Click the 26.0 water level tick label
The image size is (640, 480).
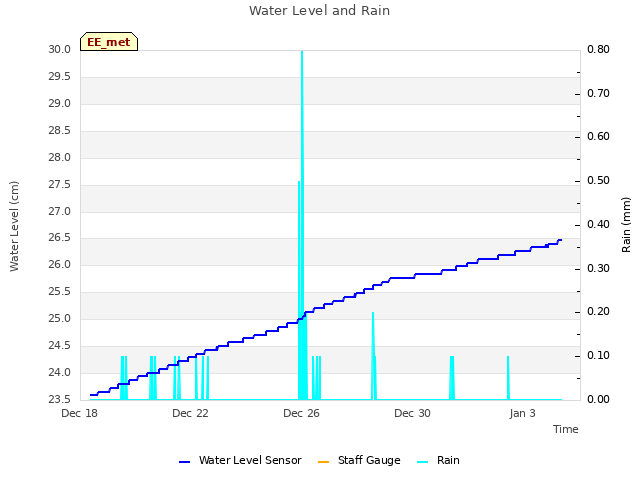(60, 264)
